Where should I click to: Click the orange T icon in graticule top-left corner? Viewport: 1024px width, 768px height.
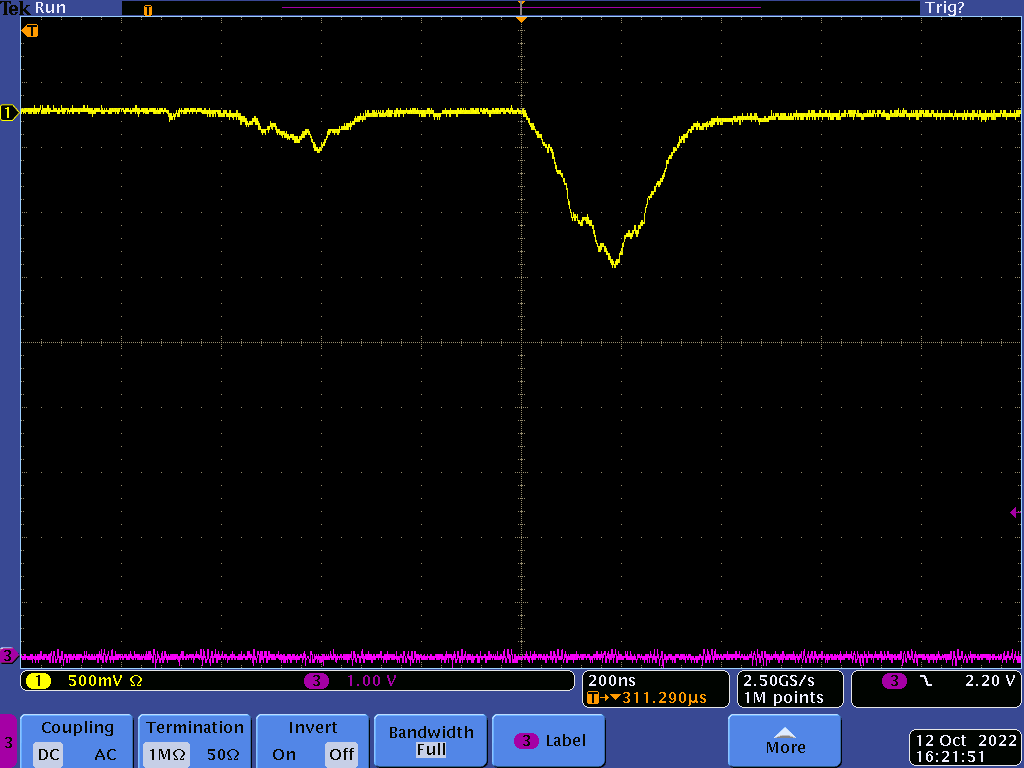(31, 31)
